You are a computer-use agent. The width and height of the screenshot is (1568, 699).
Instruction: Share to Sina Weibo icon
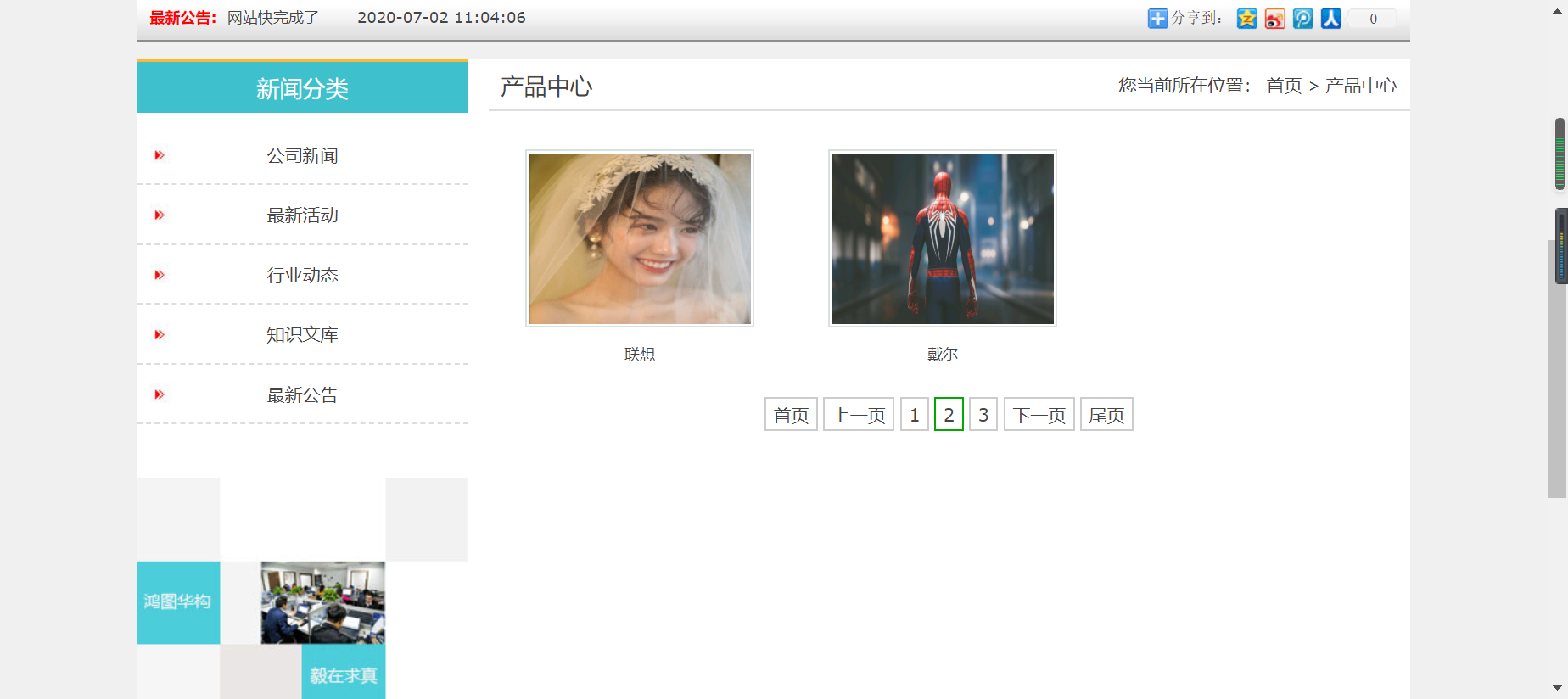[1274, 18]
